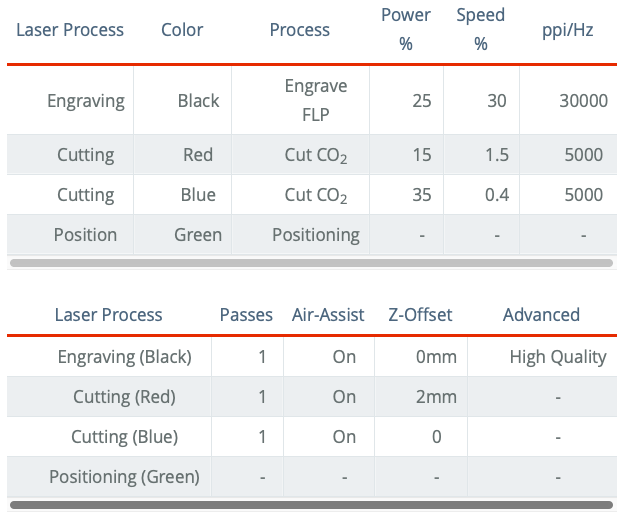Select the Positioning process cell
Image resolution: width=625 pixels, height=517 pixels.
316,235
